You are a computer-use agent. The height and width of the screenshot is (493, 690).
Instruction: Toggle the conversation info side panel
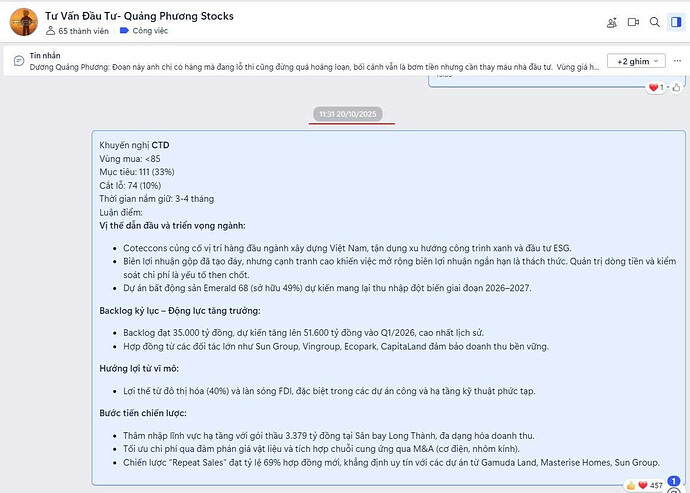(675, 22)
